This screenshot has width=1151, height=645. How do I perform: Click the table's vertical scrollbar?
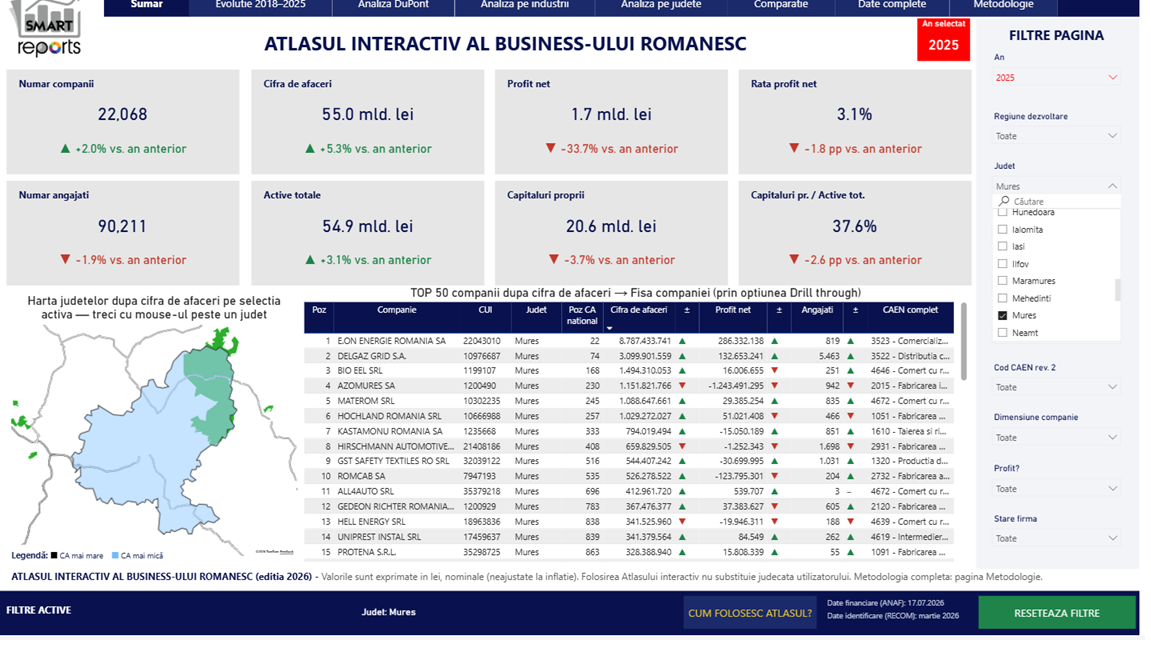pyautogui.click(x=963, y=341)
